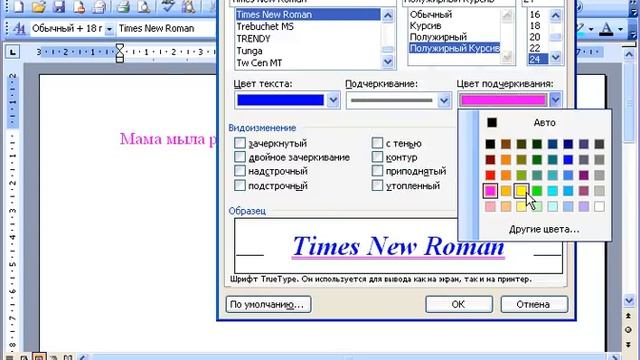Click the Print Preview magnifier icon
640x360 pixels.
click(144, 7)
